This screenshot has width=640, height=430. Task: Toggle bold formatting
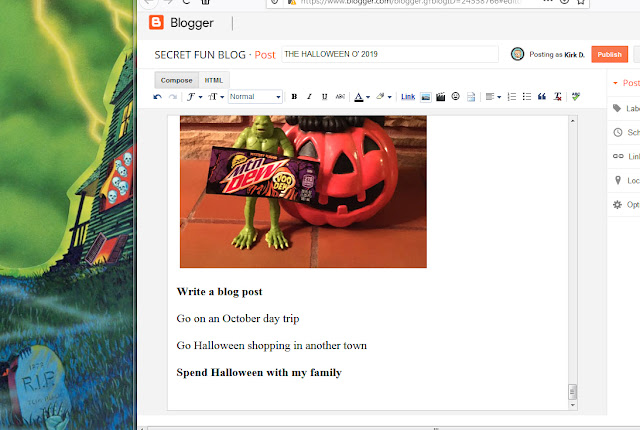[294, 97]
